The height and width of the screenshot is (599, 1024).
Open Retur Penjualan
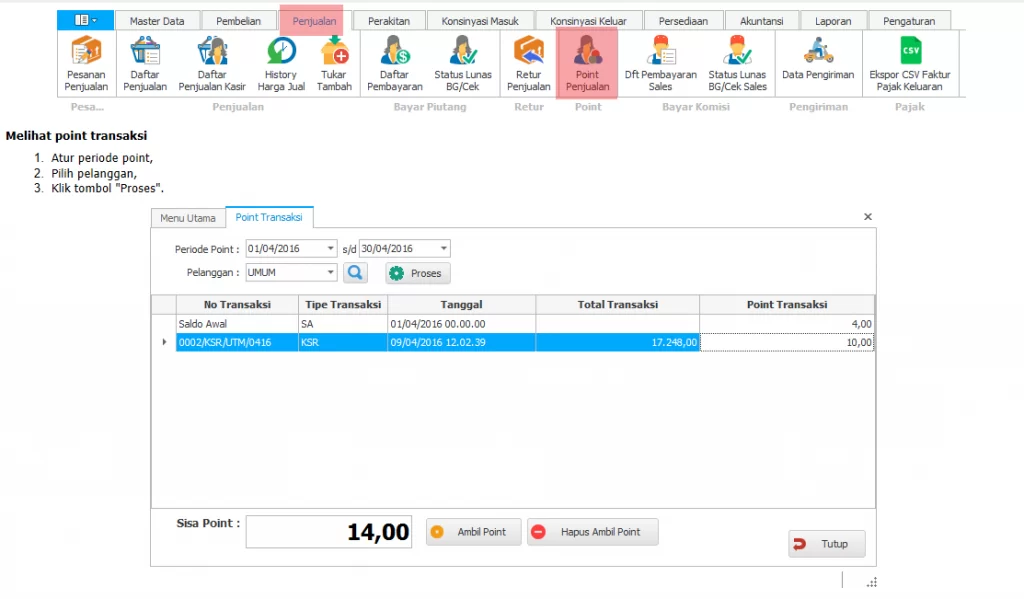[528, 63]
